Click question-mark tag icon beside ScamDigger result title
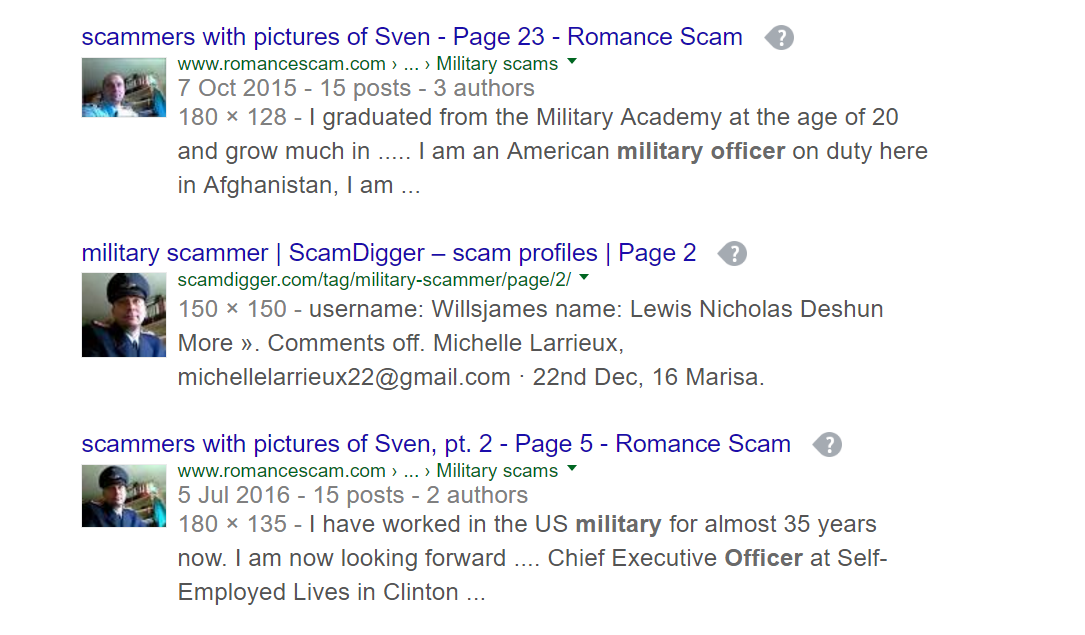 (733, 254)
